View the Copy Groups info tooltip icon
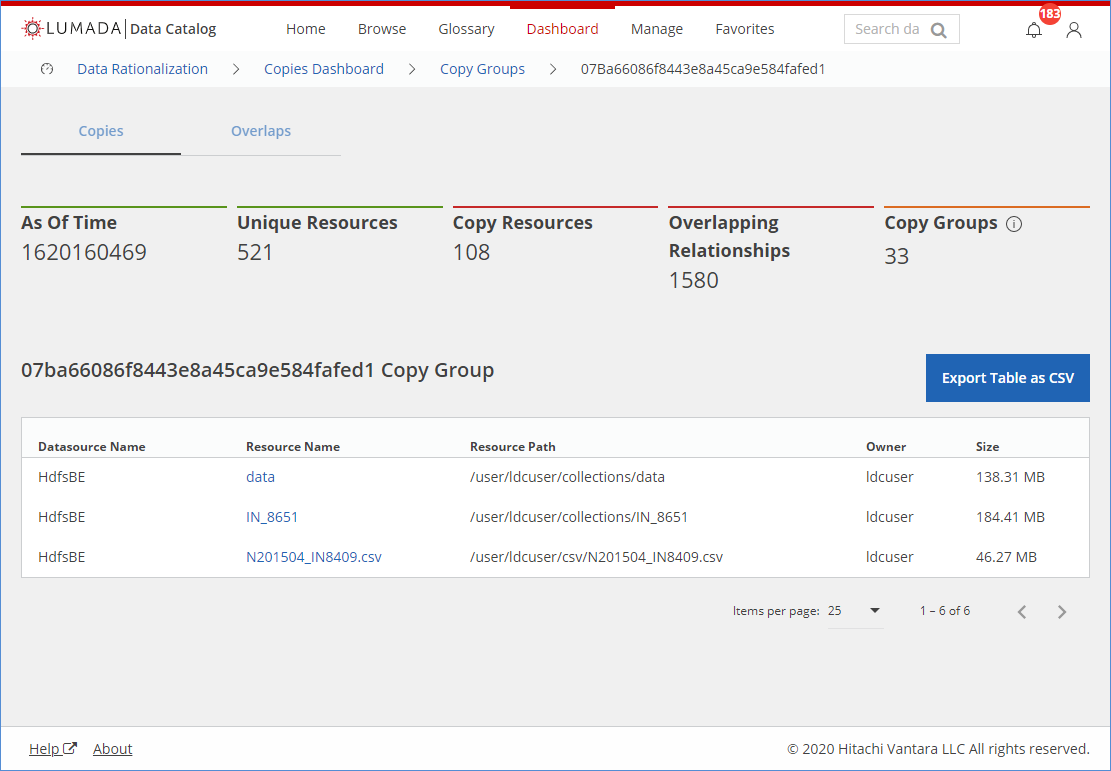The height and width of the screenshot is (771, 1111). pos(1015,223)
